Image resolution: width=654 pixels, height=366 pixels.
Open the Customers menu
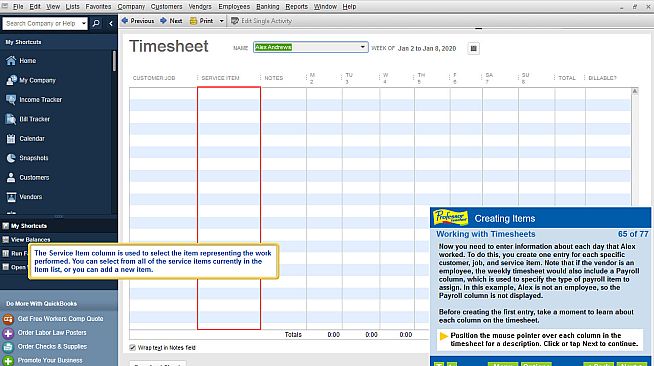[166, 7]
